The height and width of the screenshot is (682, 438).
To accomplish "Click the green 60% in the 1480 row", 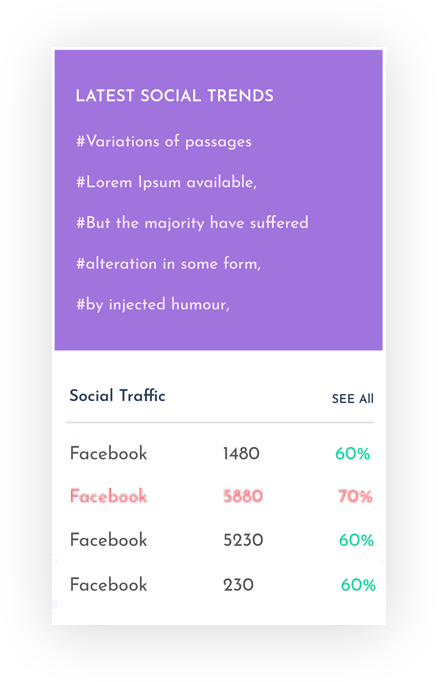I will click(352, 454).
